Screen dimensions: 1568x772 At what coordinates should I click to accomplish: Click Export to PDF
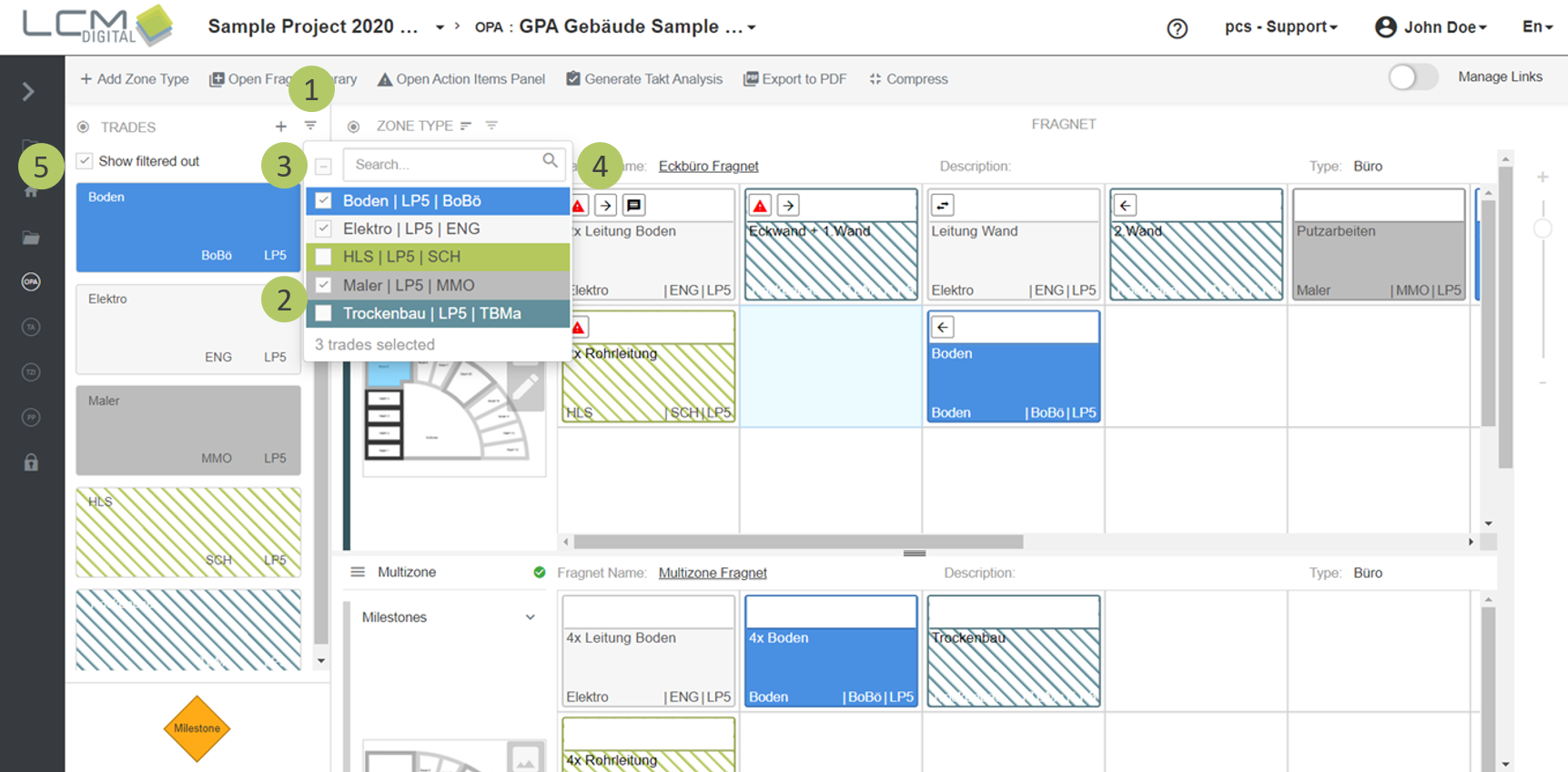[x=794, y=79]
